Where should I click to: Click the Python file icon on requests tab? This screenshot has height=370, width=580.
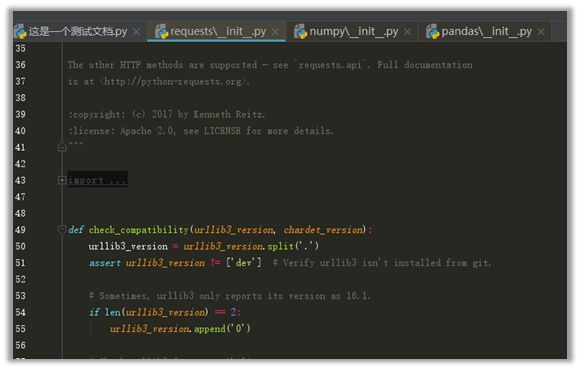(x=161, y=31)
